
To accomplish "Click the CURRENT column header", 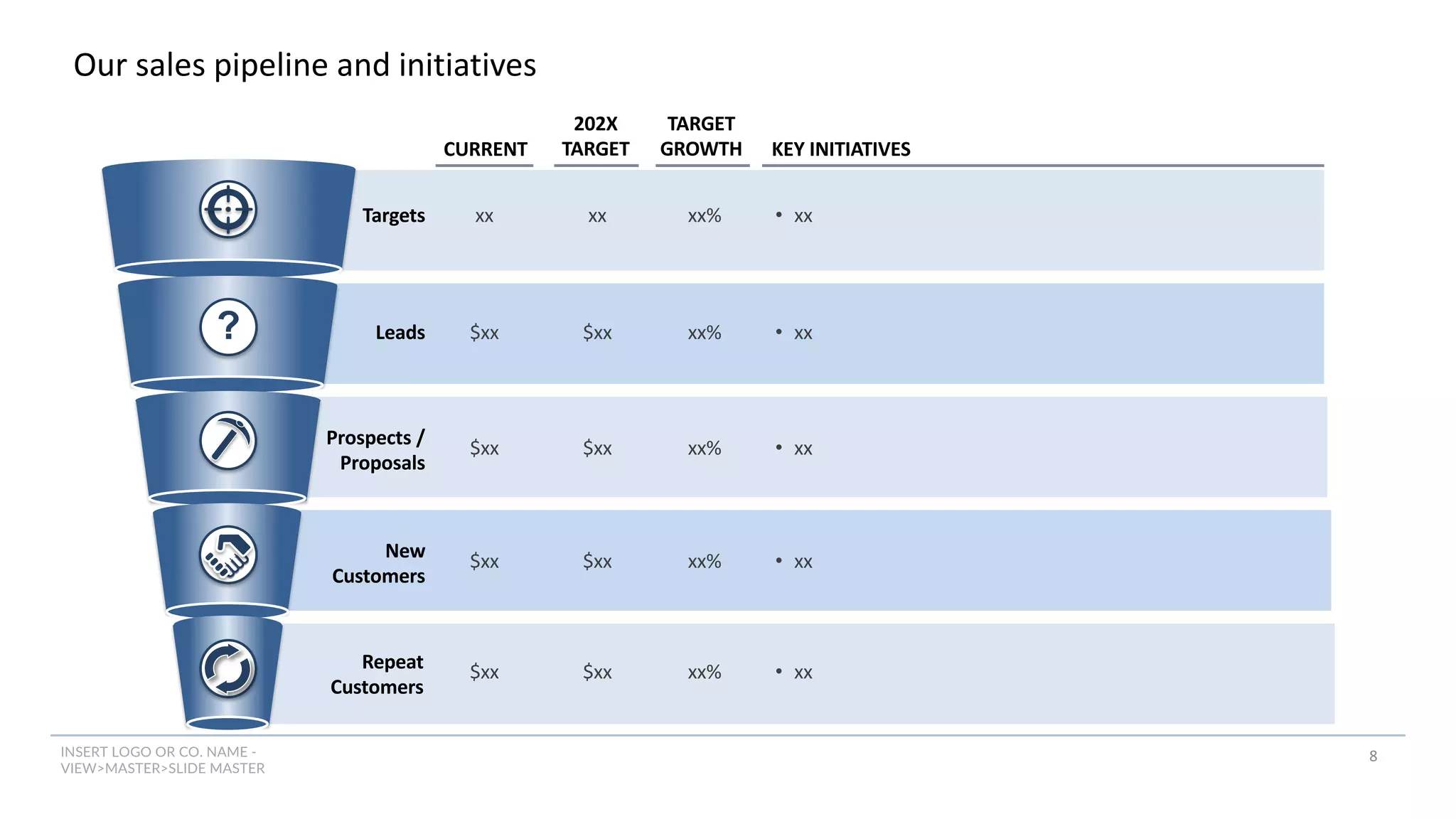I will point(485,149).
